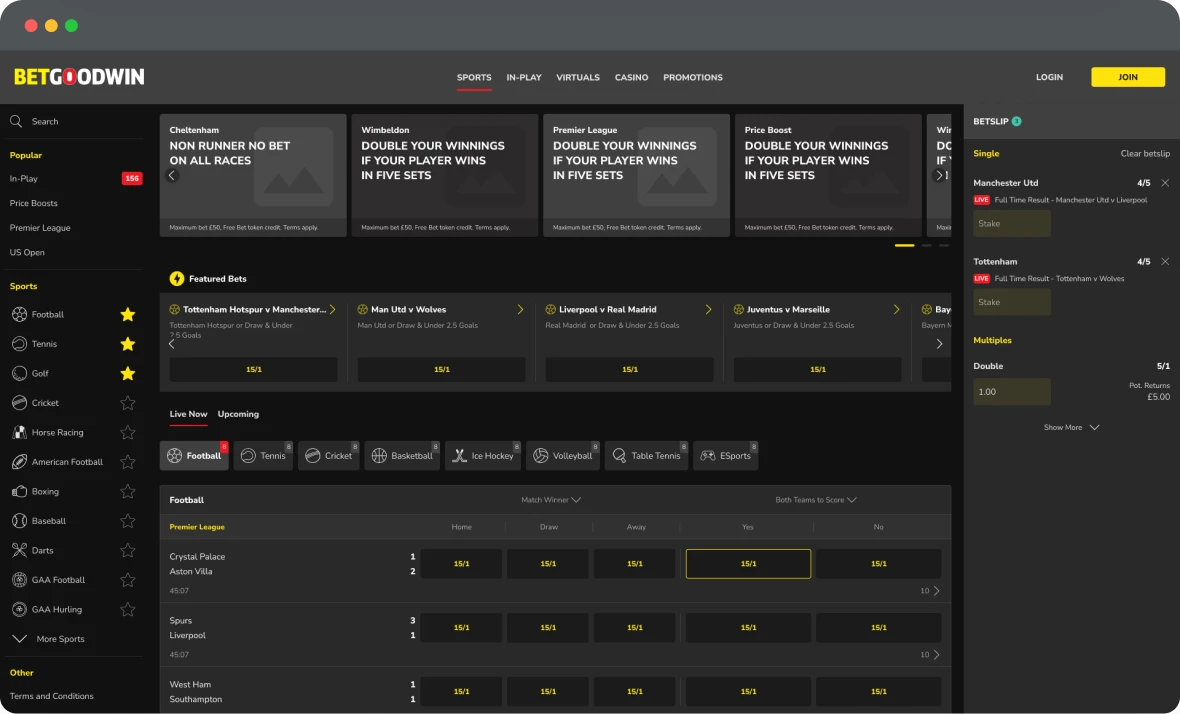Open the In-Play navigation tab

[524, 77]
